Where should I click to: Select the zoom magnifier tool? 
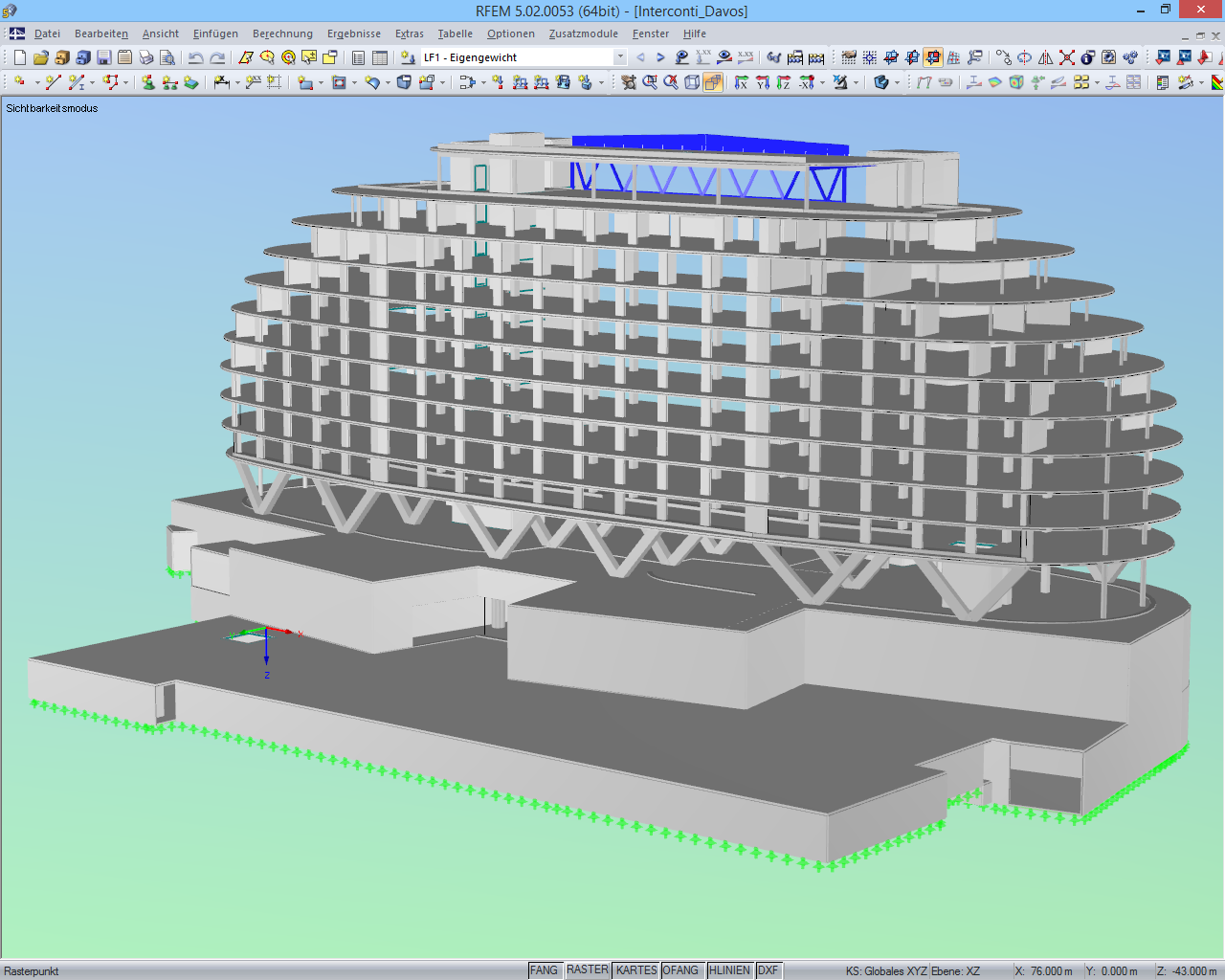[650, 83]
